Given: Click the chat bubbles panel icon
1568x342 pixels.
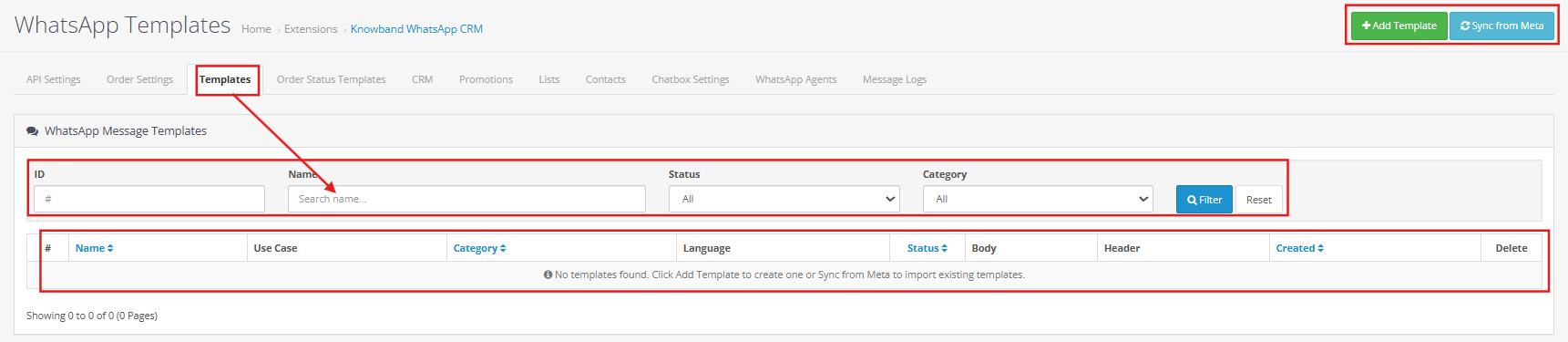Looking at the screenshot, I should (x=33, y=131).
